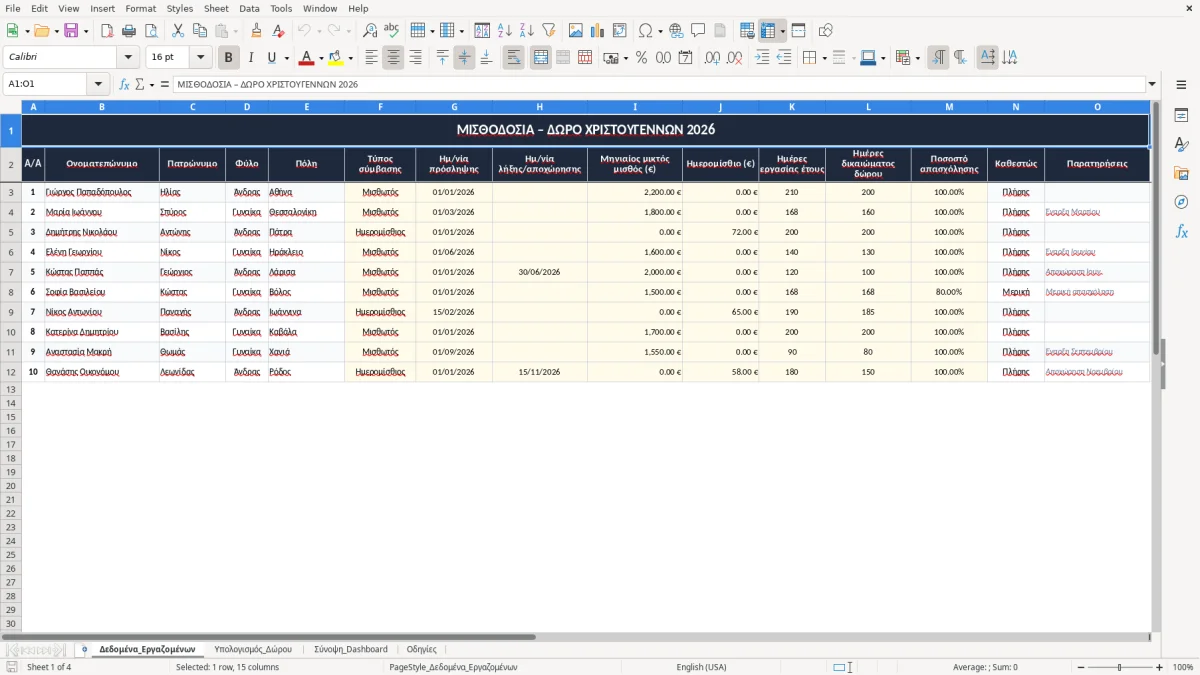Viewport: 1200px width, 675px height.
Task: Select the AutoFilter funnel icon
Action: [548, 31]
